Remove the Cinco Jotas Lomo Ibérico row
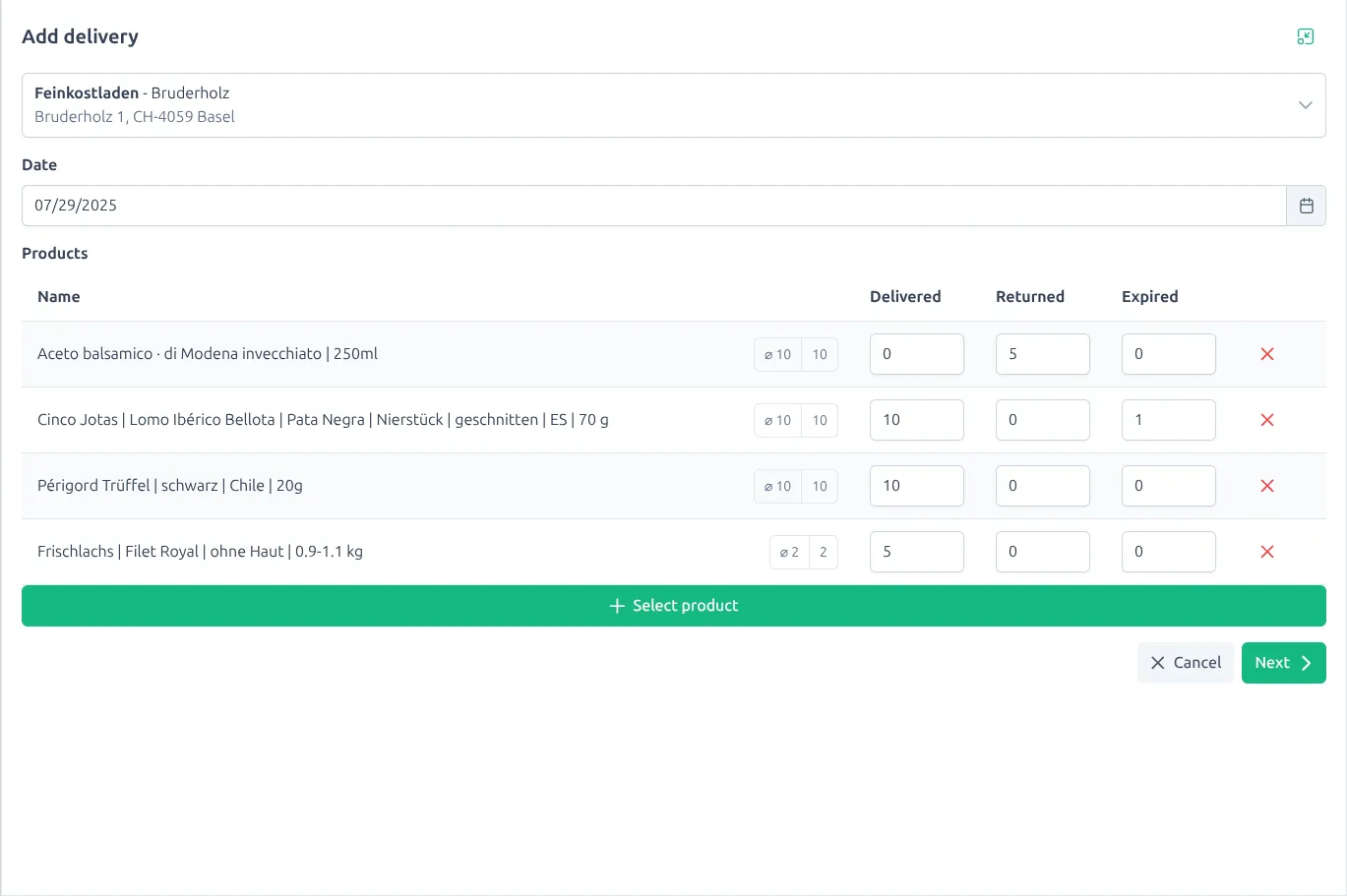The width and height of the screenshot is (1347, 896). pos(1266,420)
